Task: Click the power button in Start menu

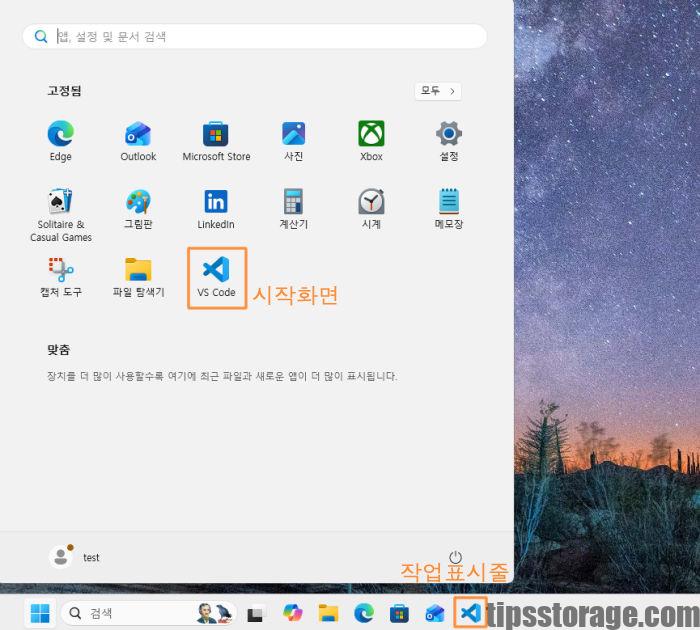Action: pos(455,557)
